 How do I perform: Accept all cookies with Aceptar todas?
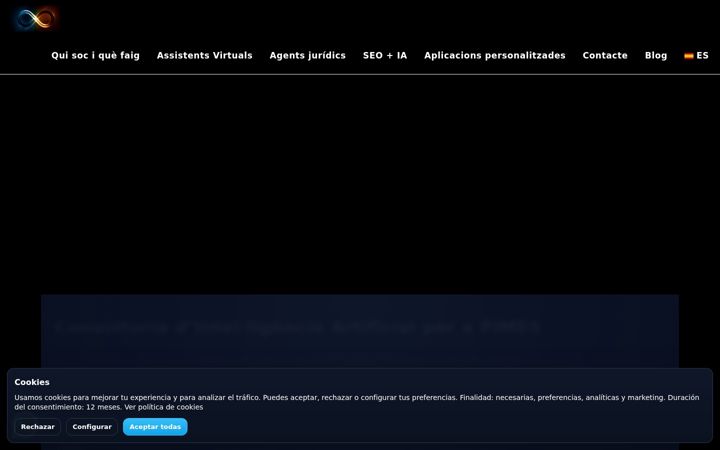[155, 427]
